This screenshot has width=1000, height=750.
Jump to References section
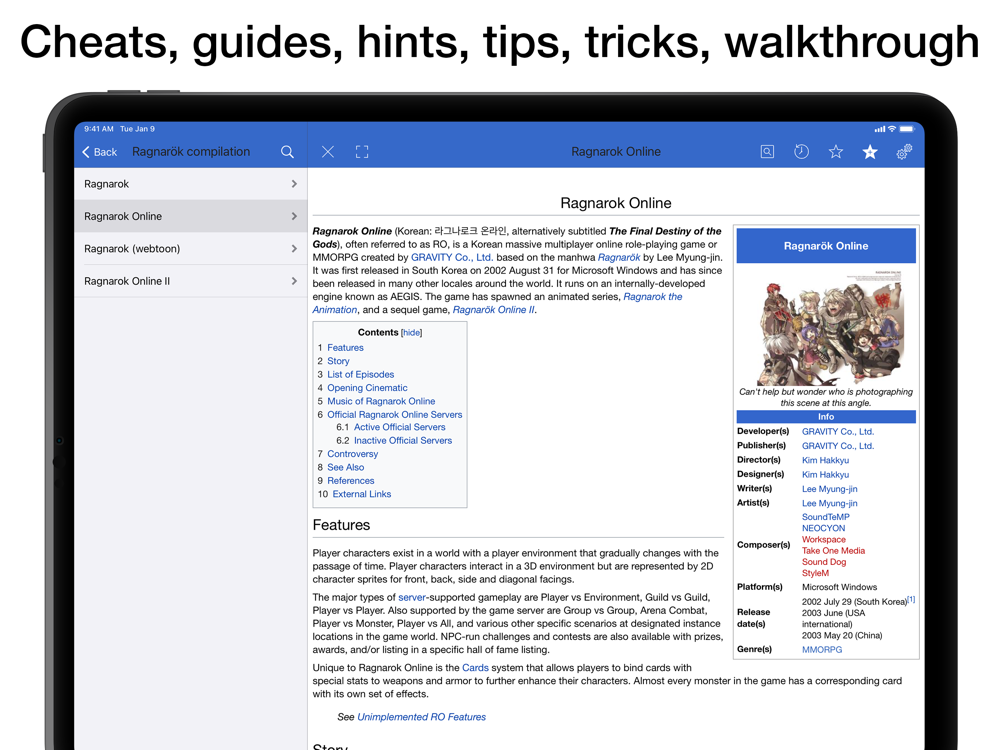[x=350, y=481]
